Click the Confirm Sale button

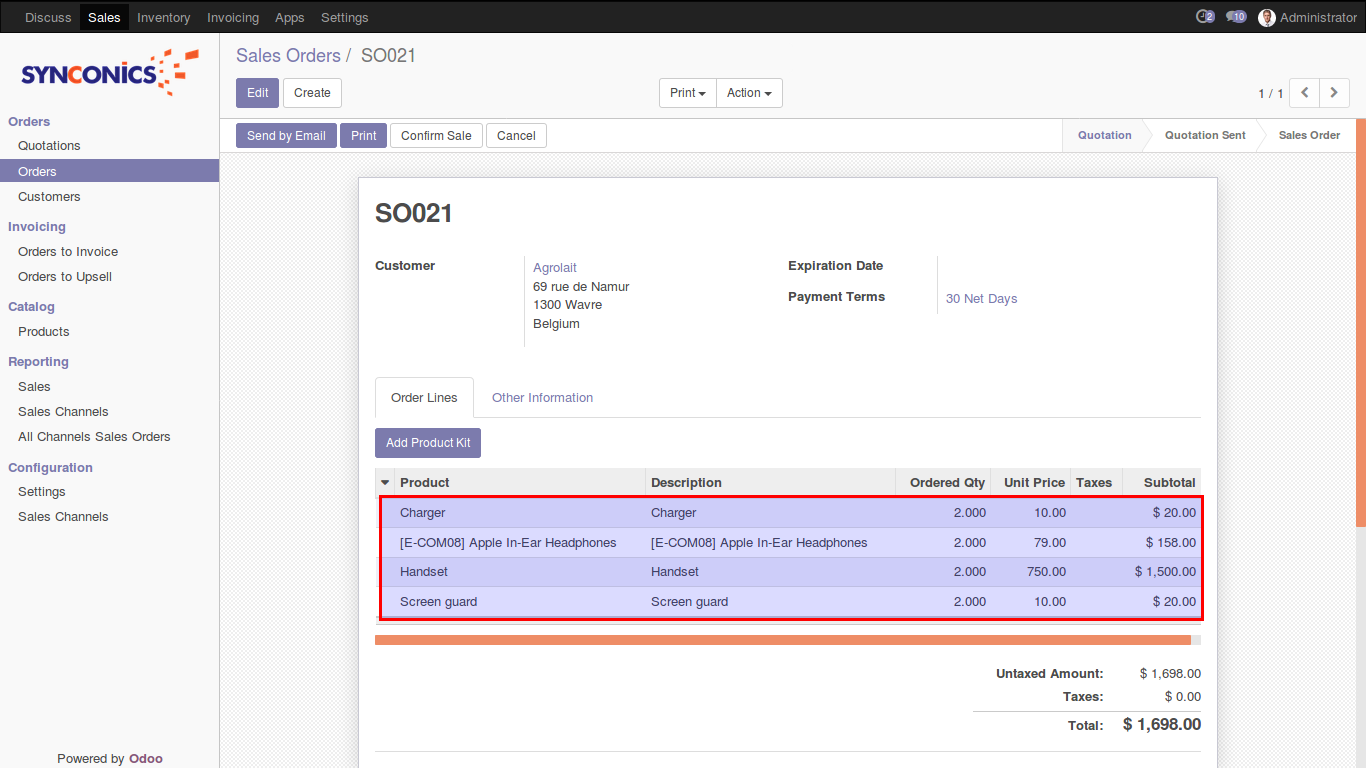coord(436,136)
